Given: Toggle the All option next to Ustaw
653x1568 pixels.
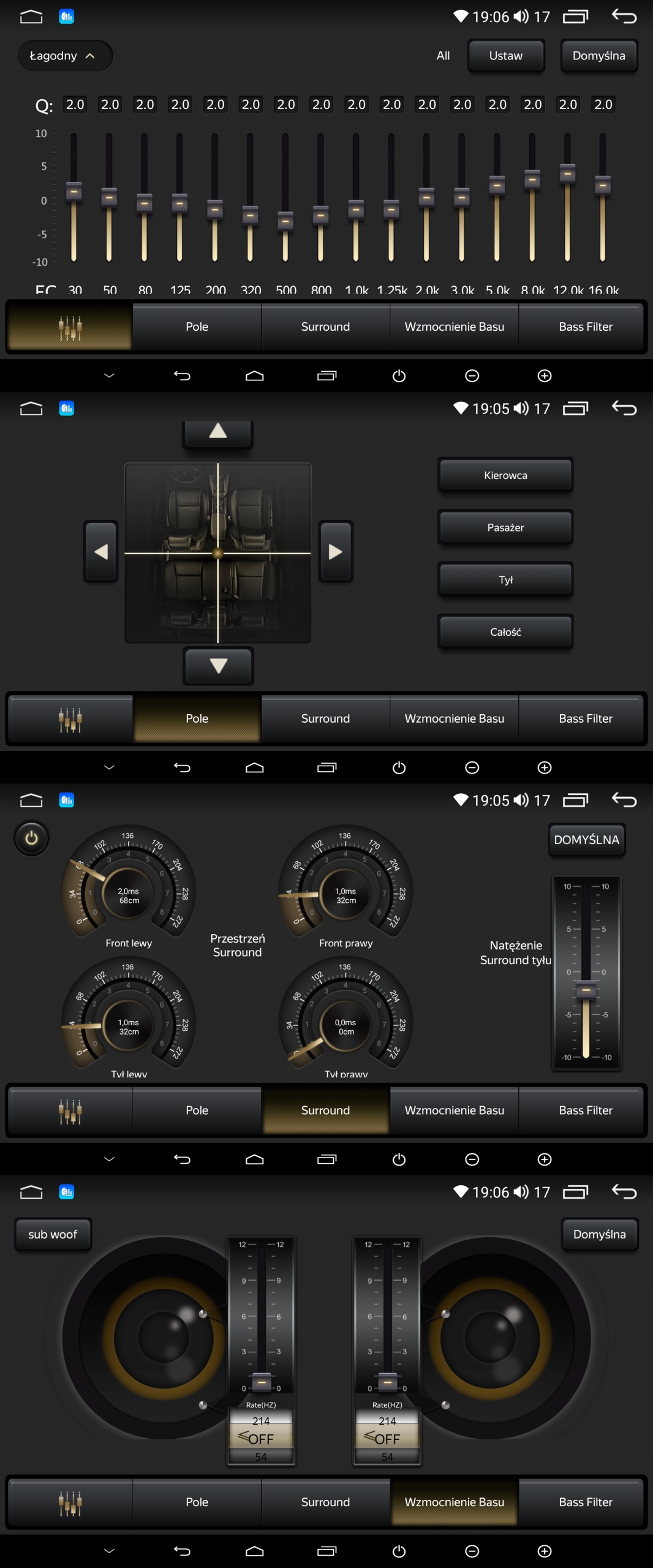Looking at the screenshot, I should (x=443, y=56).
